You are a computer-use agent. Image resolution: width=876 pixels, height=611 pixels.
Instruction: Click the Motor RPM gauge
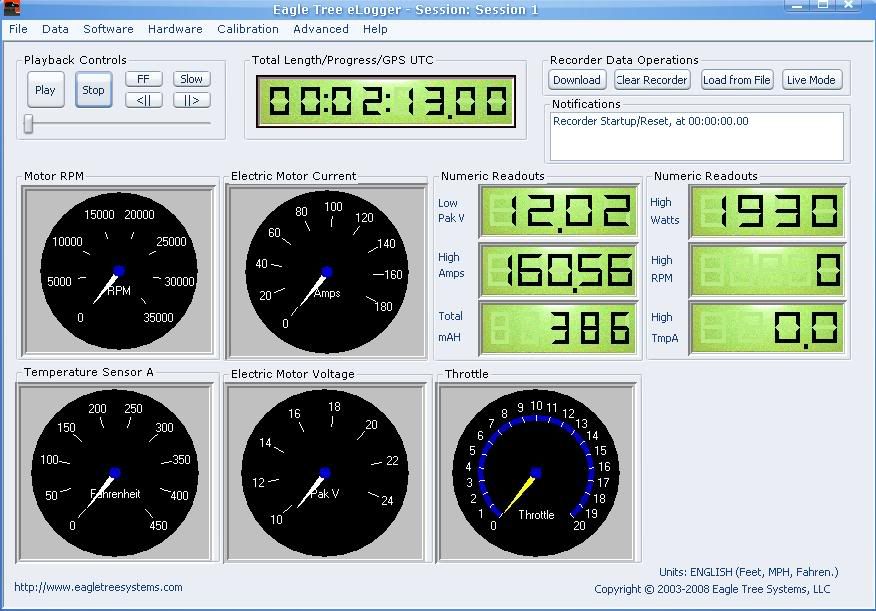pyautogui.click(x=119, y=271)
